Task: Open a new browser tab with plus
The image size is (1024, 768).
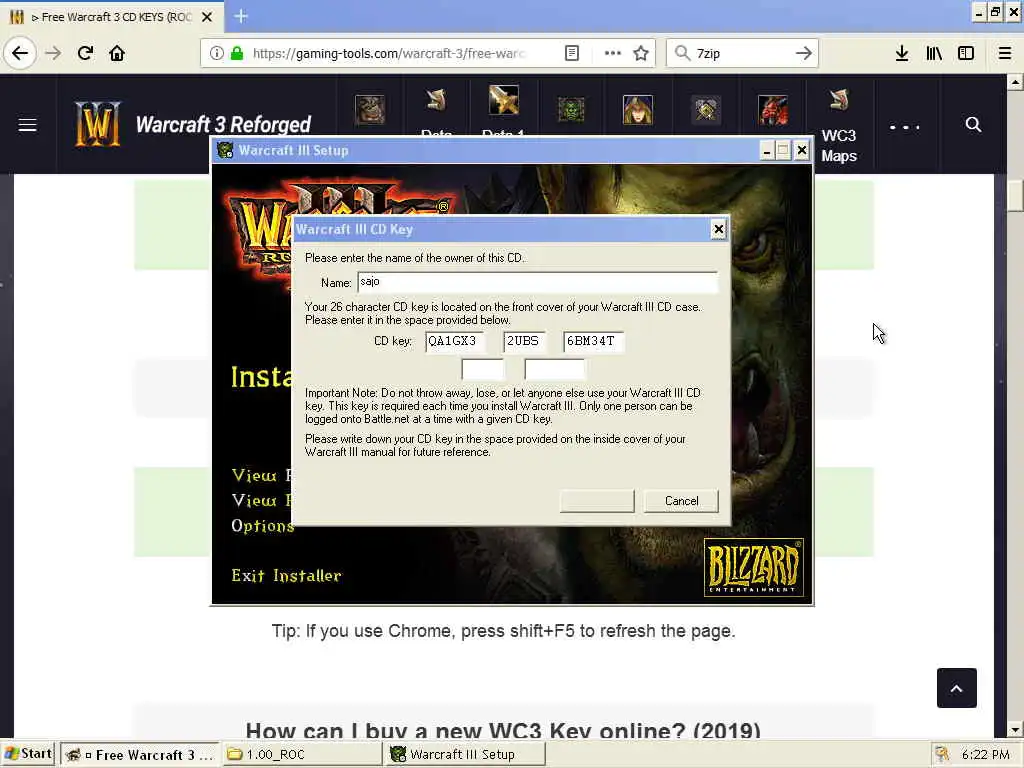Action: point(241,16)
